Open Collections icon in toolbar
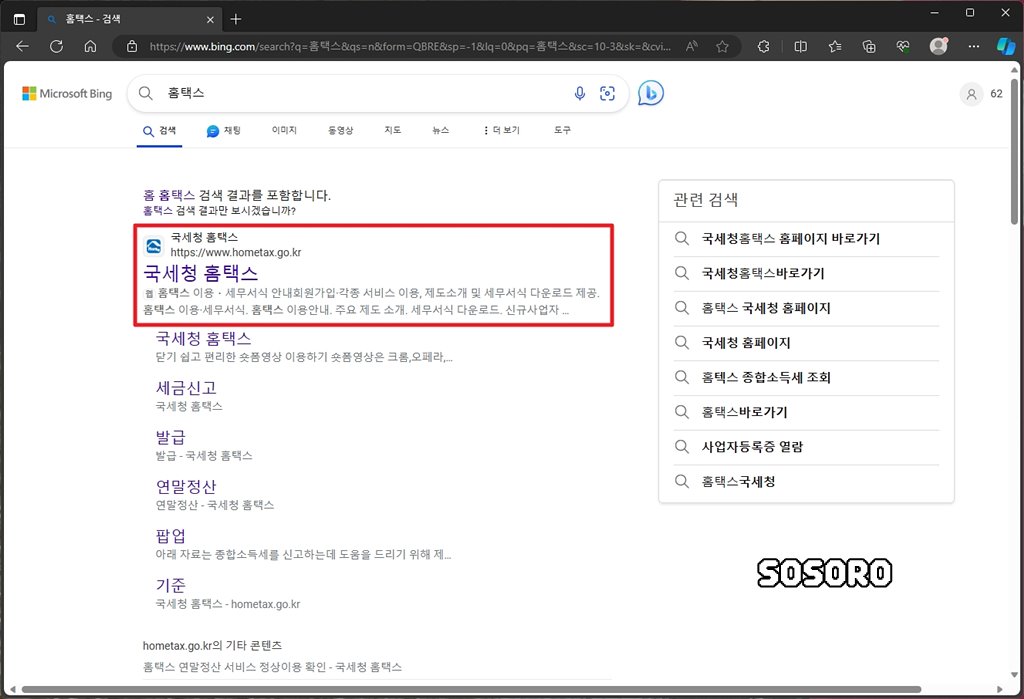The width and height of the screenshot is (1024, 699). click(x=869, y=46)
